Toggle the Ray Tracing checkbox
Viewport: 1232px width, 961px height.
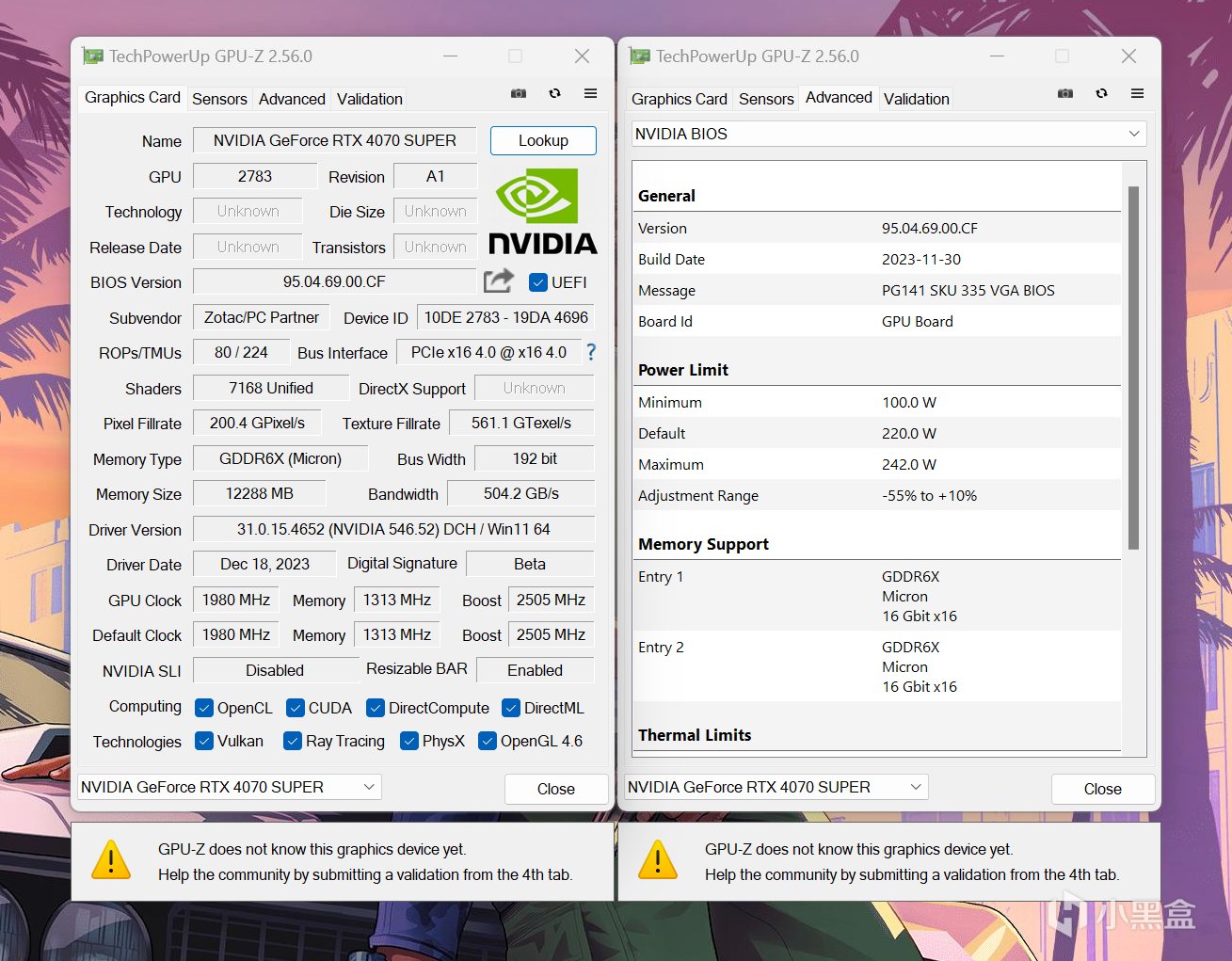pyautogui.click(x=293, y=741)
